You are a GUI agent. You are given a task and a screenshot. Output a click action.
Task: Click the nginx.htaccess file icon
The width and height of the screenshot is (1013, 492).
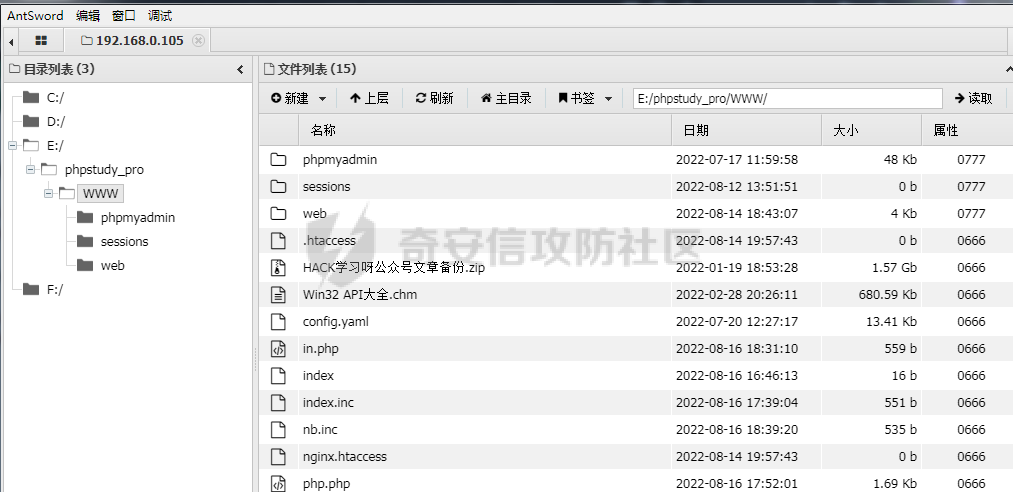click(x=278, y=457)
